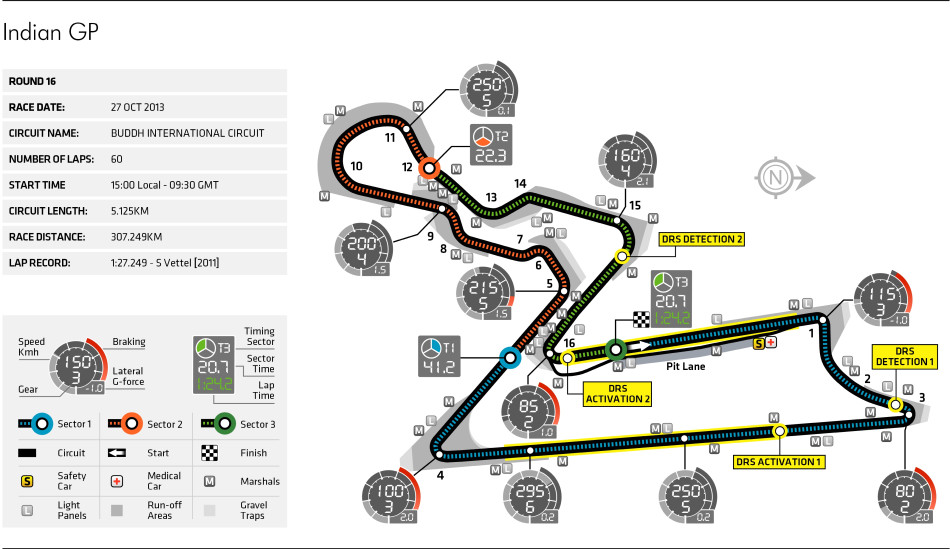The width and height of the screenshot is (950, 549).
Task: Select the green sector 3 marker at start line
Action: (x=616, y=350)
